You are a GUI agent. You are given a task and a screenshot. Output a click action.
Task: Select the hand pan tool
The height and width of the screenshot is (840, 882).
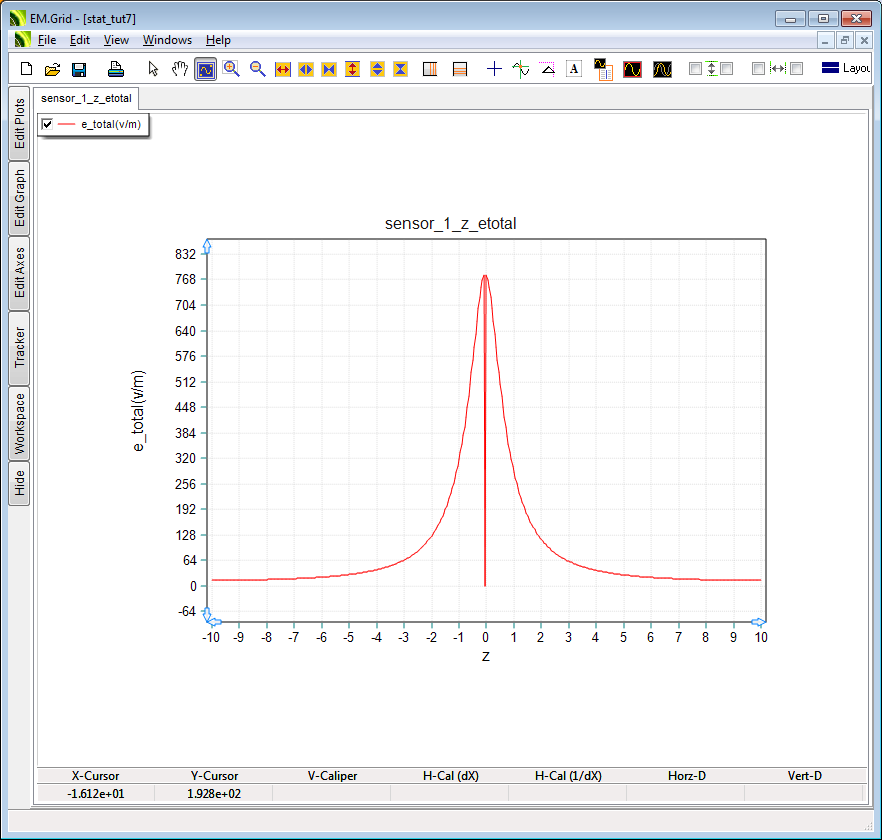pyautogui.click(x=180, y=69)
